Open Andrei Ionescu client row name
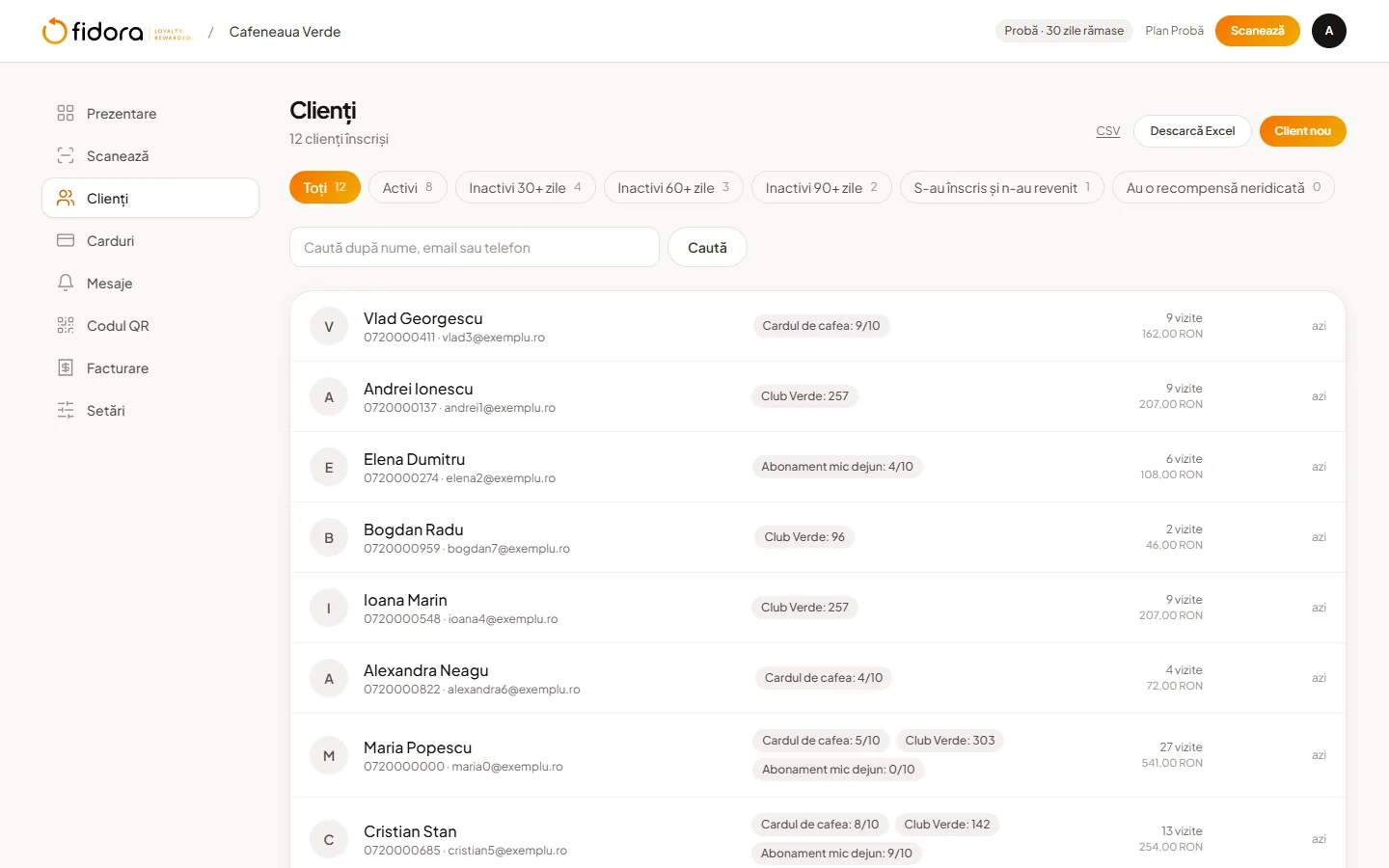Image resolution: width=1389 pixels, height=868 pixels. (x=419, y=389)
